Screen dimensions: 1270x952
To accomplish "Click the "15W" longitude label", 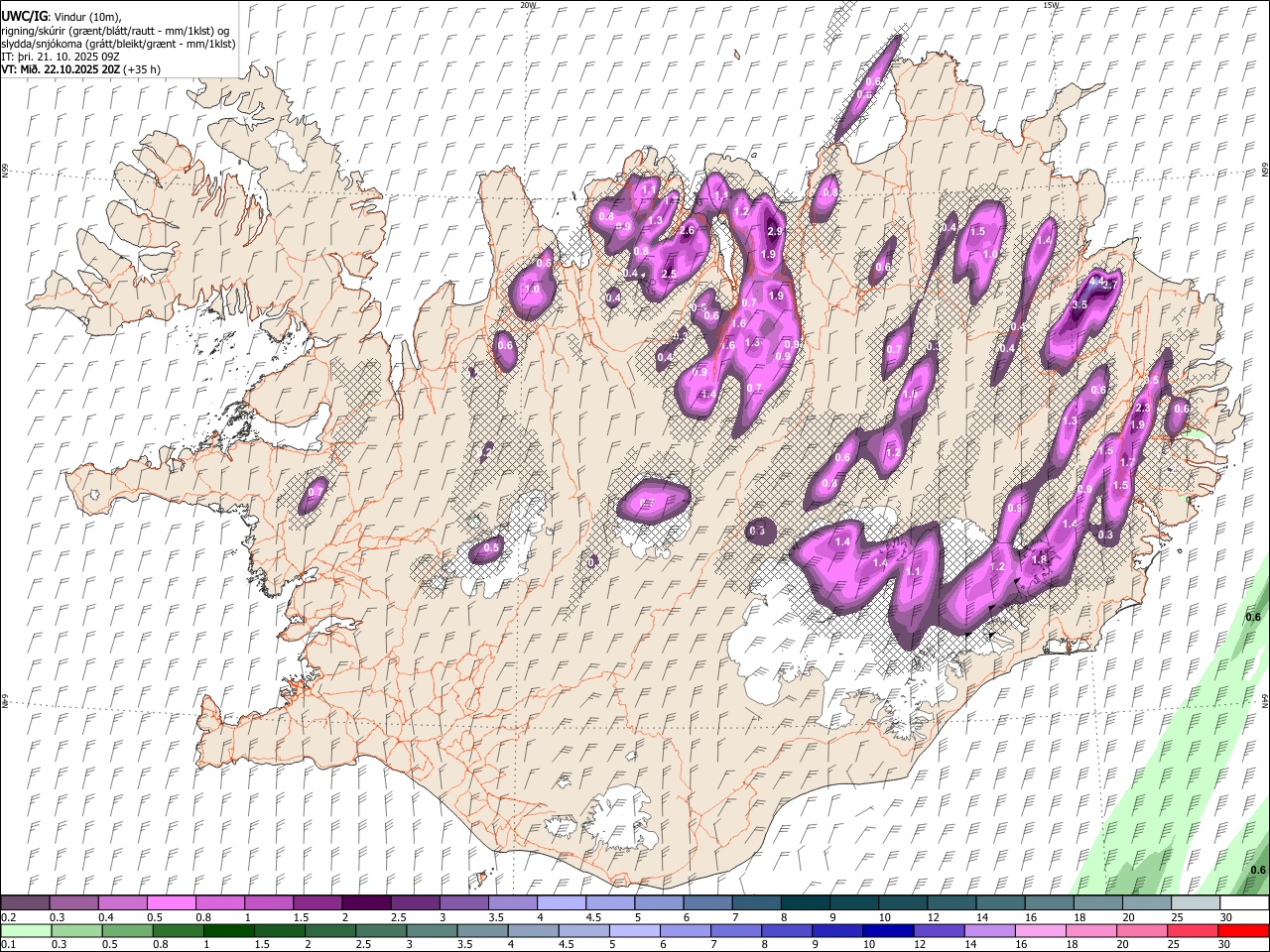I will (x=1051, y=5).
